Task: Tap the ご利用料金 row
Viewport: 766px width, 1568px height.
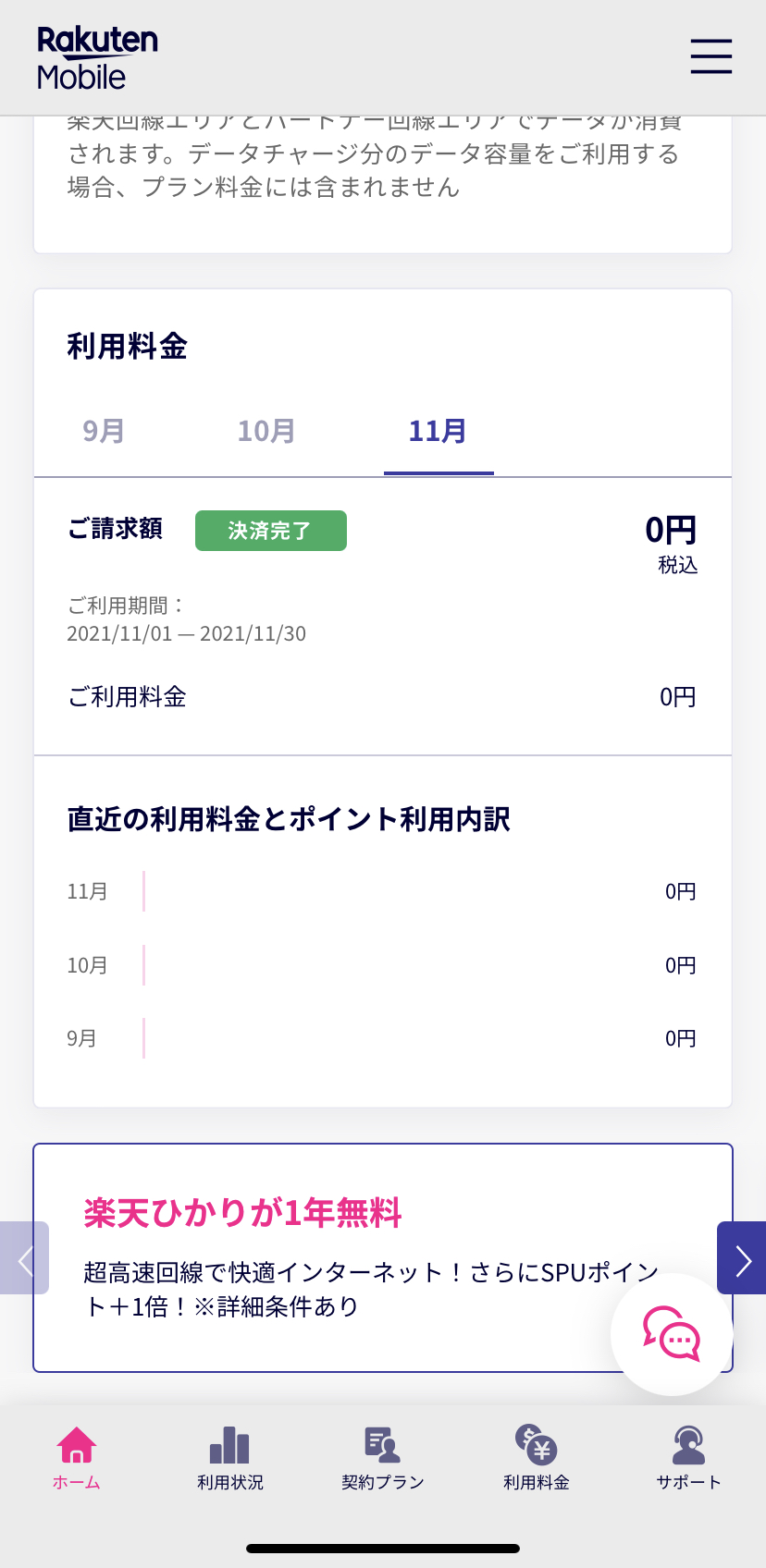Action: click(381, 697)
